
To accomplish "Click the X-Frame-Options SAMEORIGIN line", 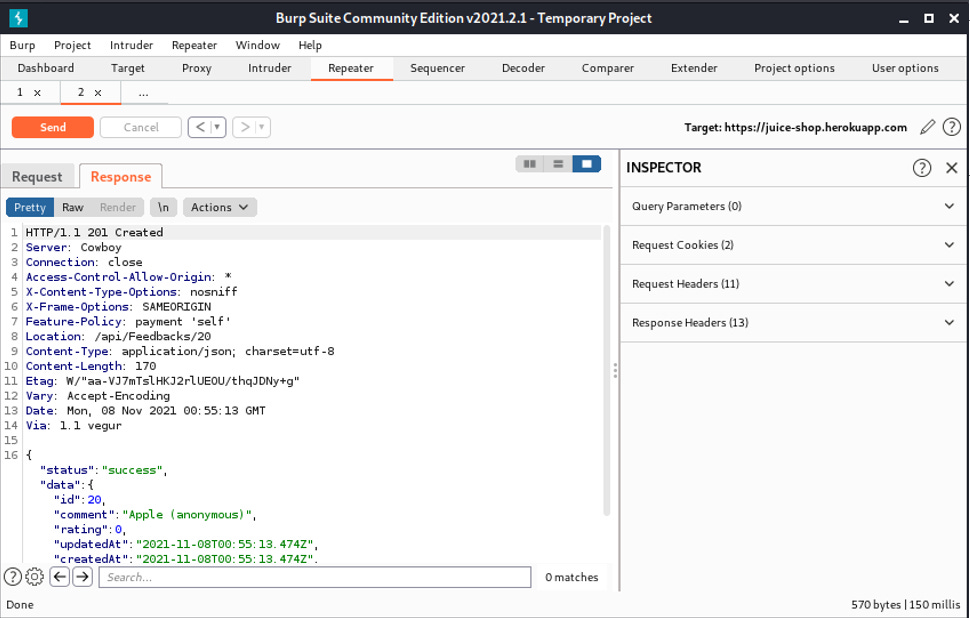I will pos(118,307).
